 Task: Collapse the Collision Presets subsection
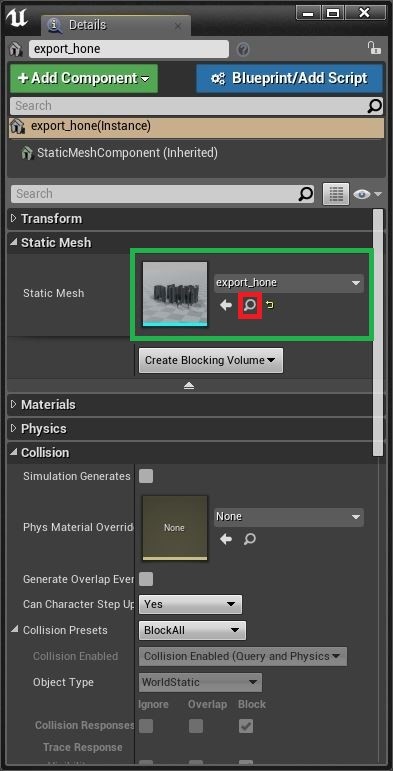point(15,630)
